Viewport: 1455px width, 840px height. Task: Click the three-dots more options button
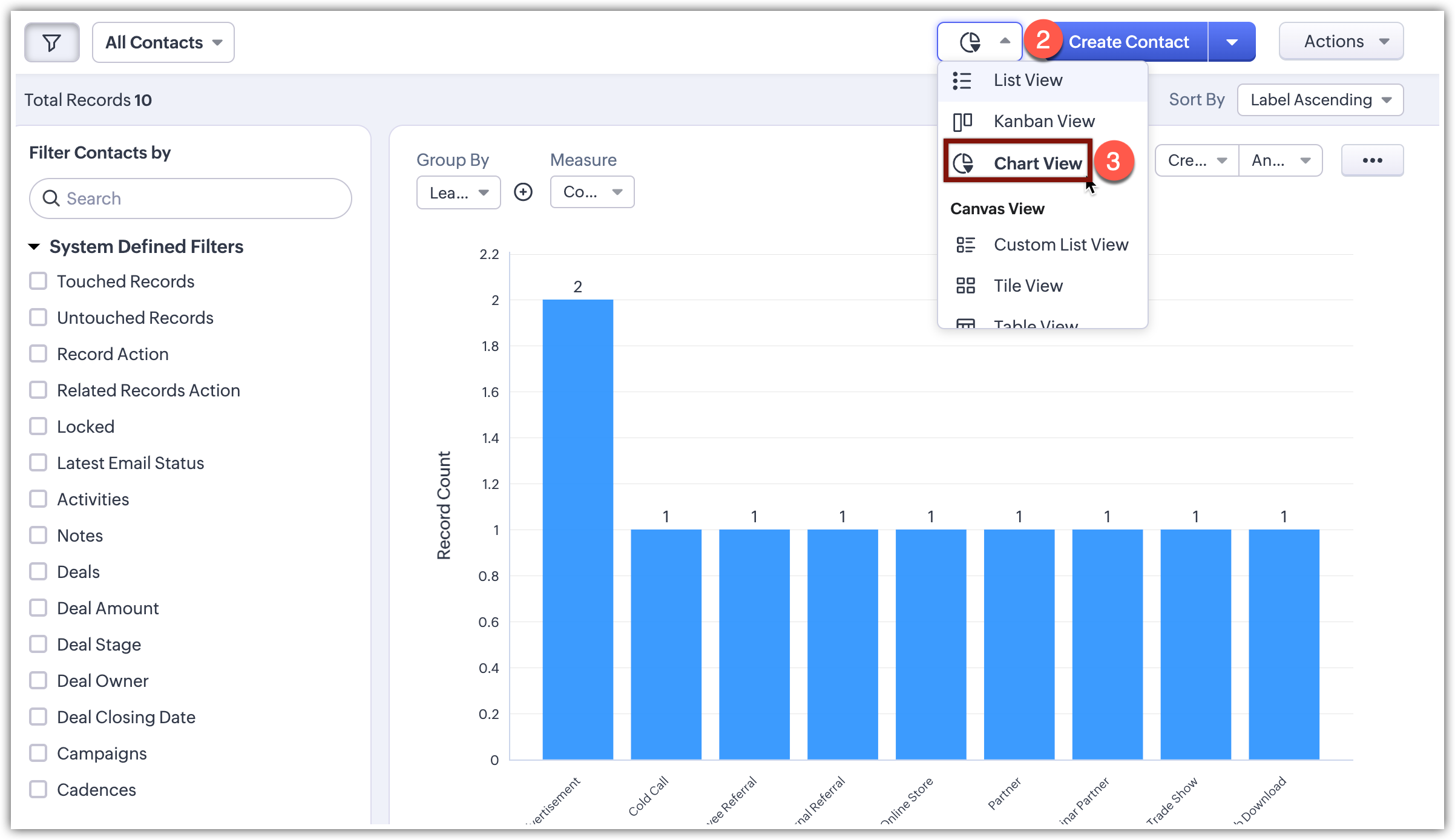point(1372,160)
